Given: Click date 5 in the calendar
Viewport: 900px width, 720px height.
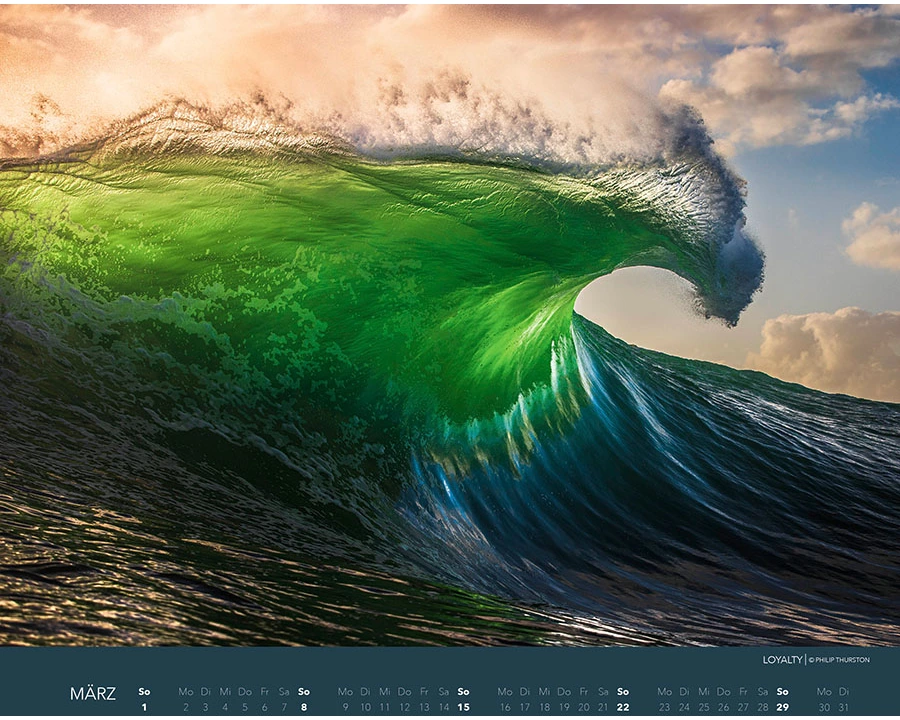Looking at the screenshot, I should pyautogui.click(x=245, y=707).
